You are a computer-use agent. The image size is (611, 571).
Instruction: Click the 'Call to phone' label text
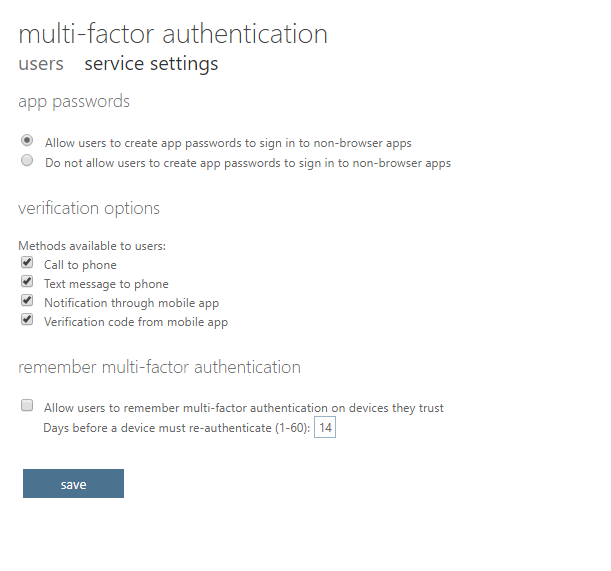[x=80, y=265]
